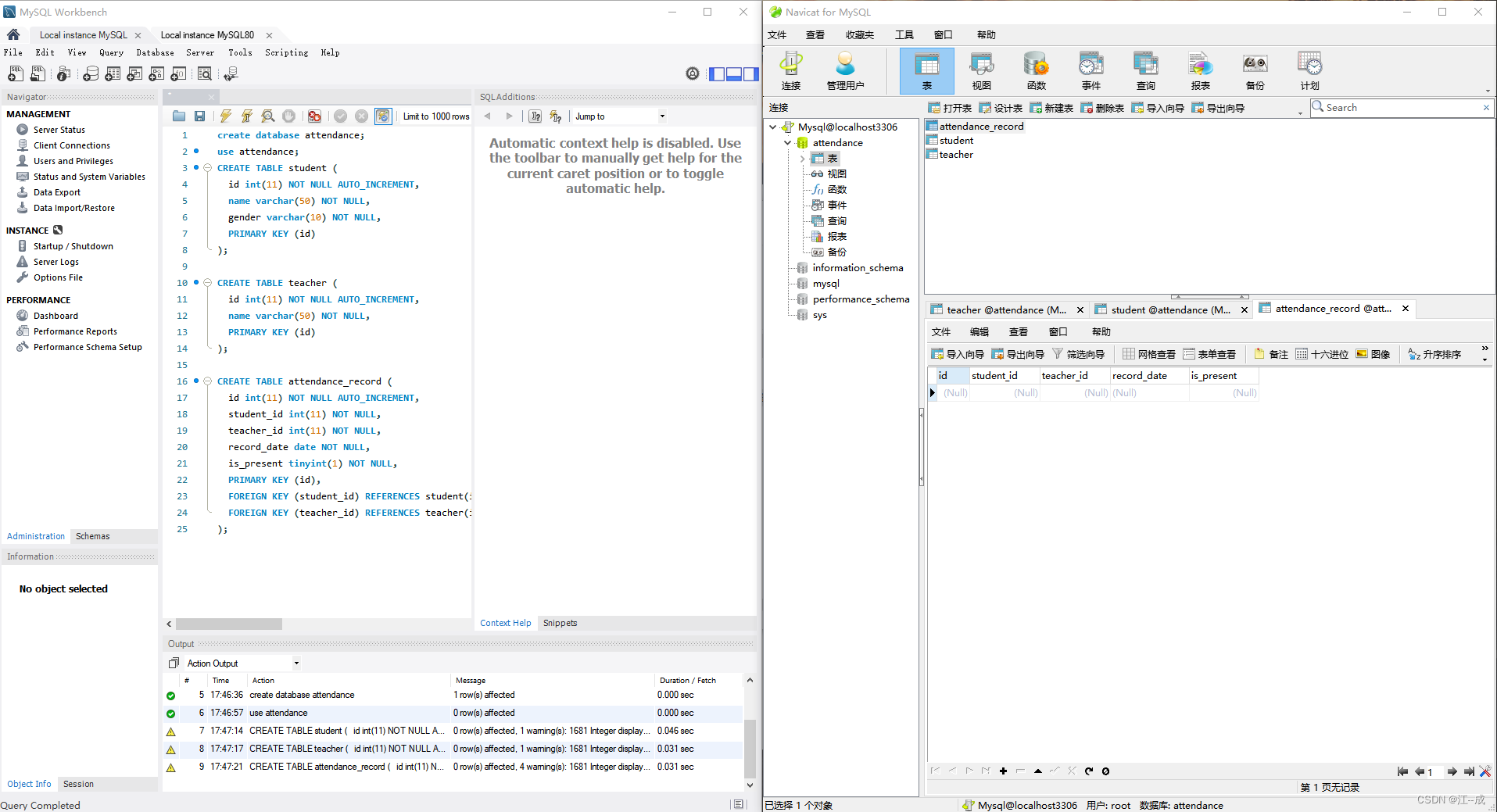The width and height of the screenshot is (1497, 812).
Task: Open Workbench Query menu
Action: pos(111,52)
